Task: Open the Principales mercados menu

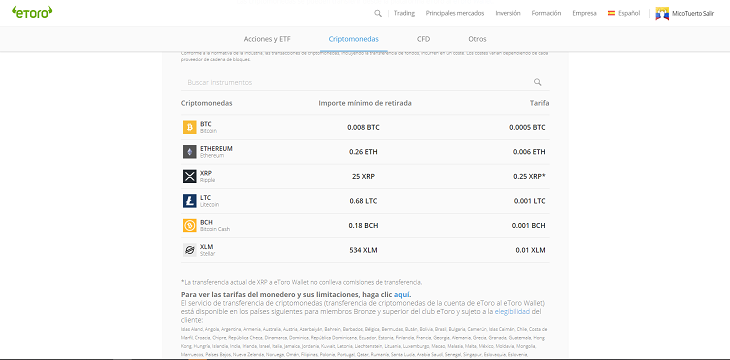Action: [455, 13]
